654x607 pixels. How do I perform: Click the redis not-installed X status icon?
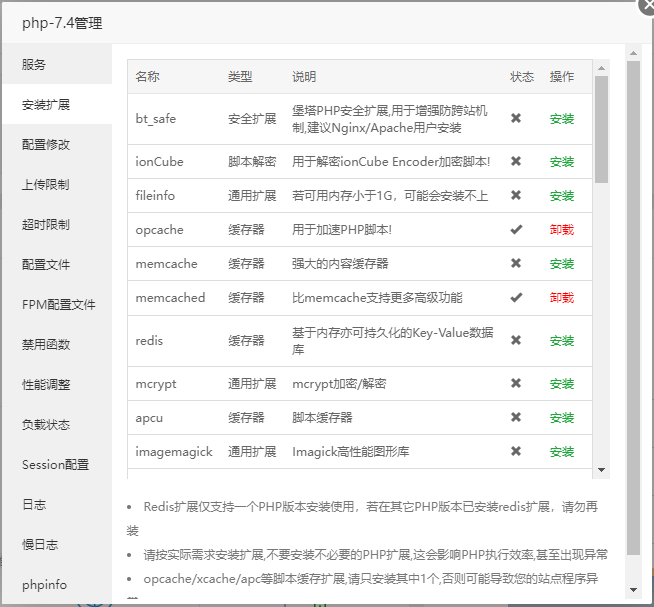click(516, 341)
